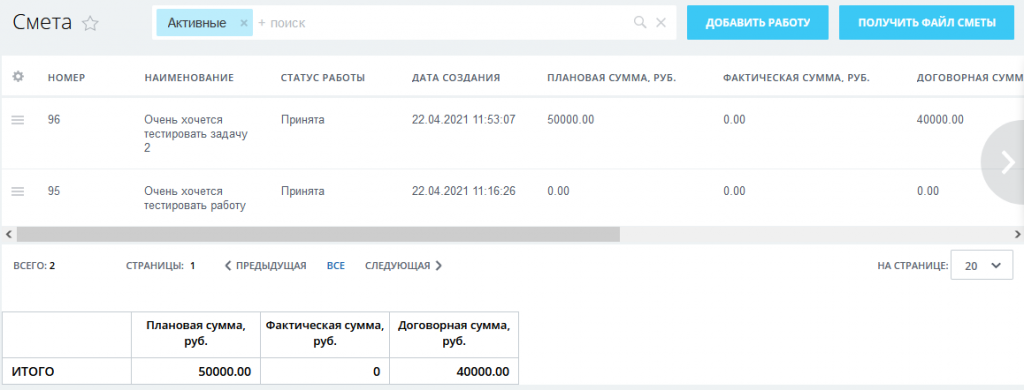The width and height of the screenshot is (1024, 390).
Task: Go to Следующая page
Action: pyautogui.click(x=404, y=266)
